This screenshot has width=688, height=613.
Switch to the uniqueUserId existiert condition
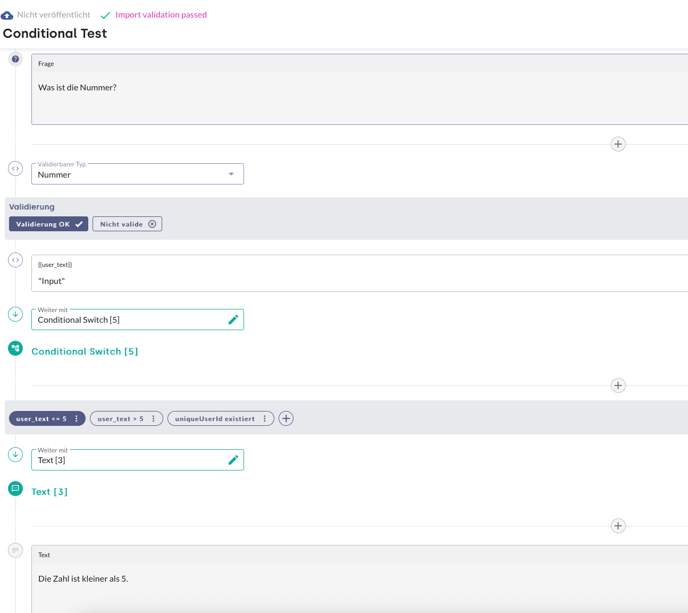pyautogui.click(x=214, y=419)
